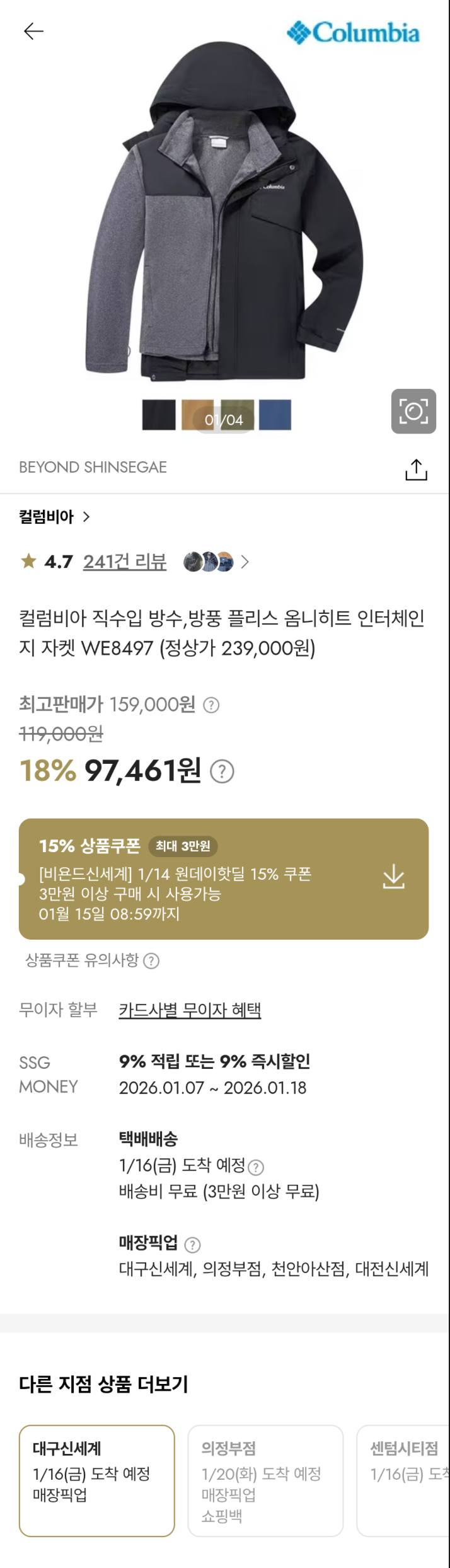This screenshot has width=450, height=1568.
Task: Expand review photos chevron arrow
Action: pos(245,562)
